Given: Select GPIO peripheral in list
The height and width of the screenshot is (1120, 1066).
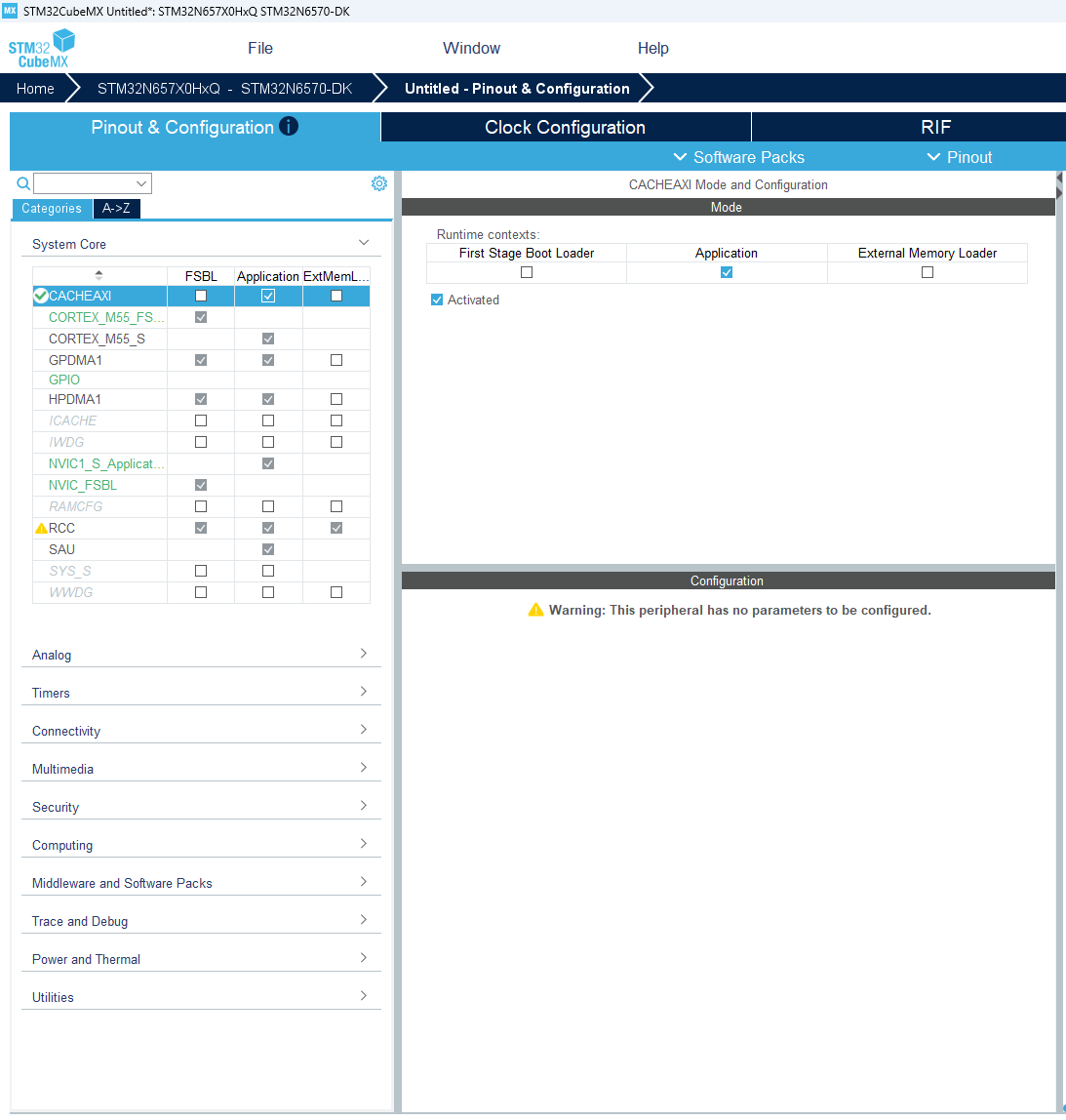Looking at the screenshot, I should pyautogui.click(x=64, y=380).
